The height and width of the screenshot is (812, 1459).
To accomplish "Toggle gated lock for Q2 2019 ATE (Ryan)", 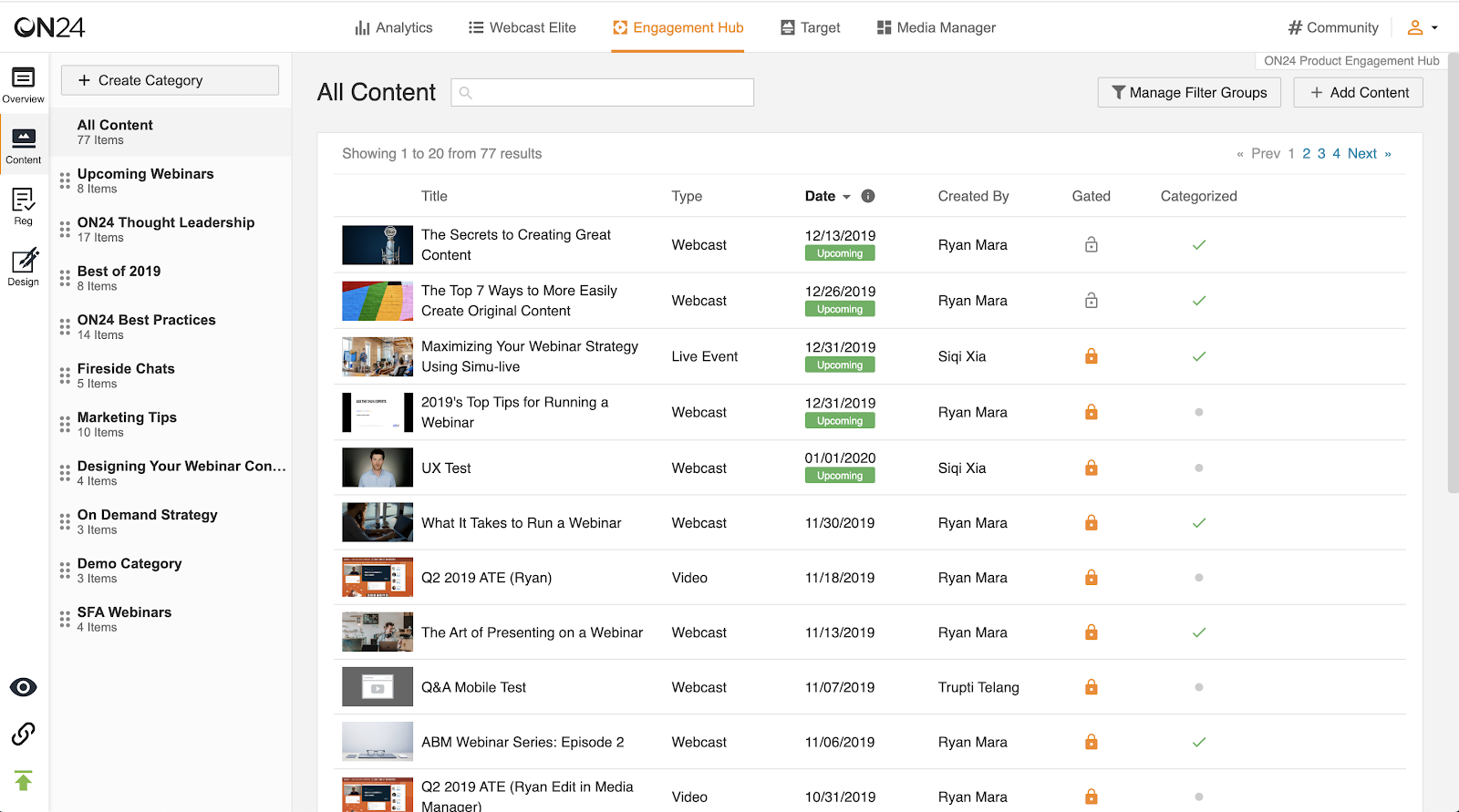I will click(1092, 578).
